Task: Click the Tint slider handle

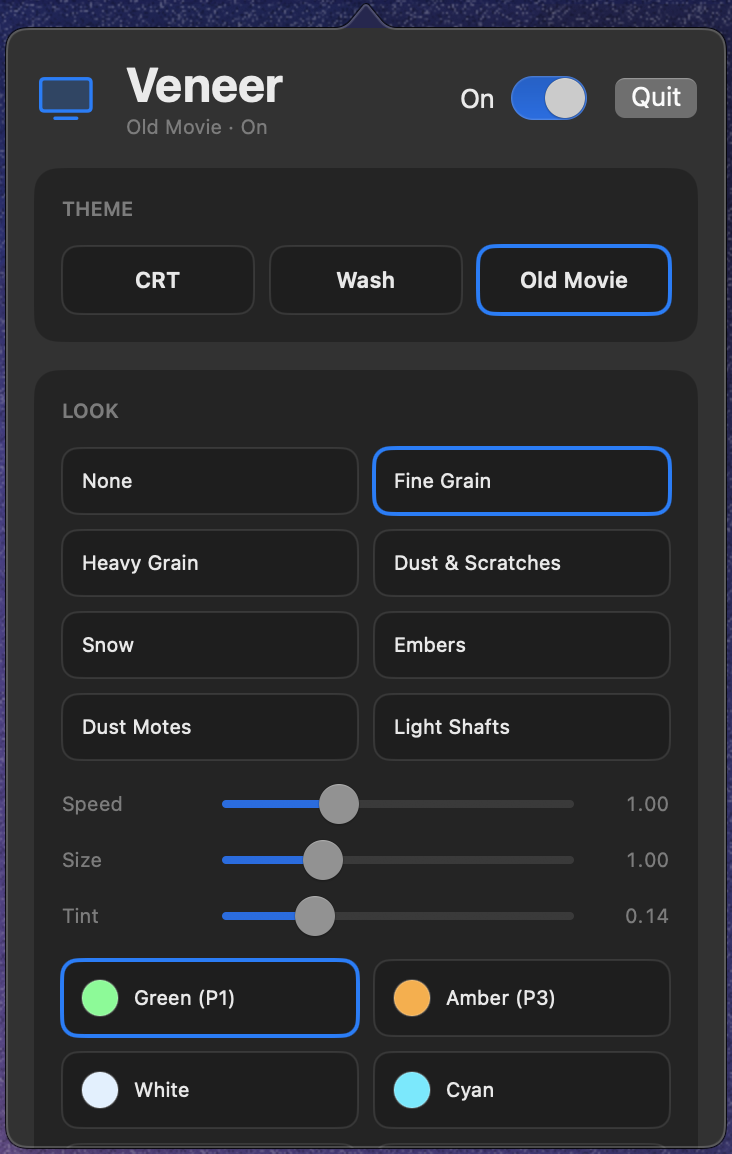Action: point(315,916)
